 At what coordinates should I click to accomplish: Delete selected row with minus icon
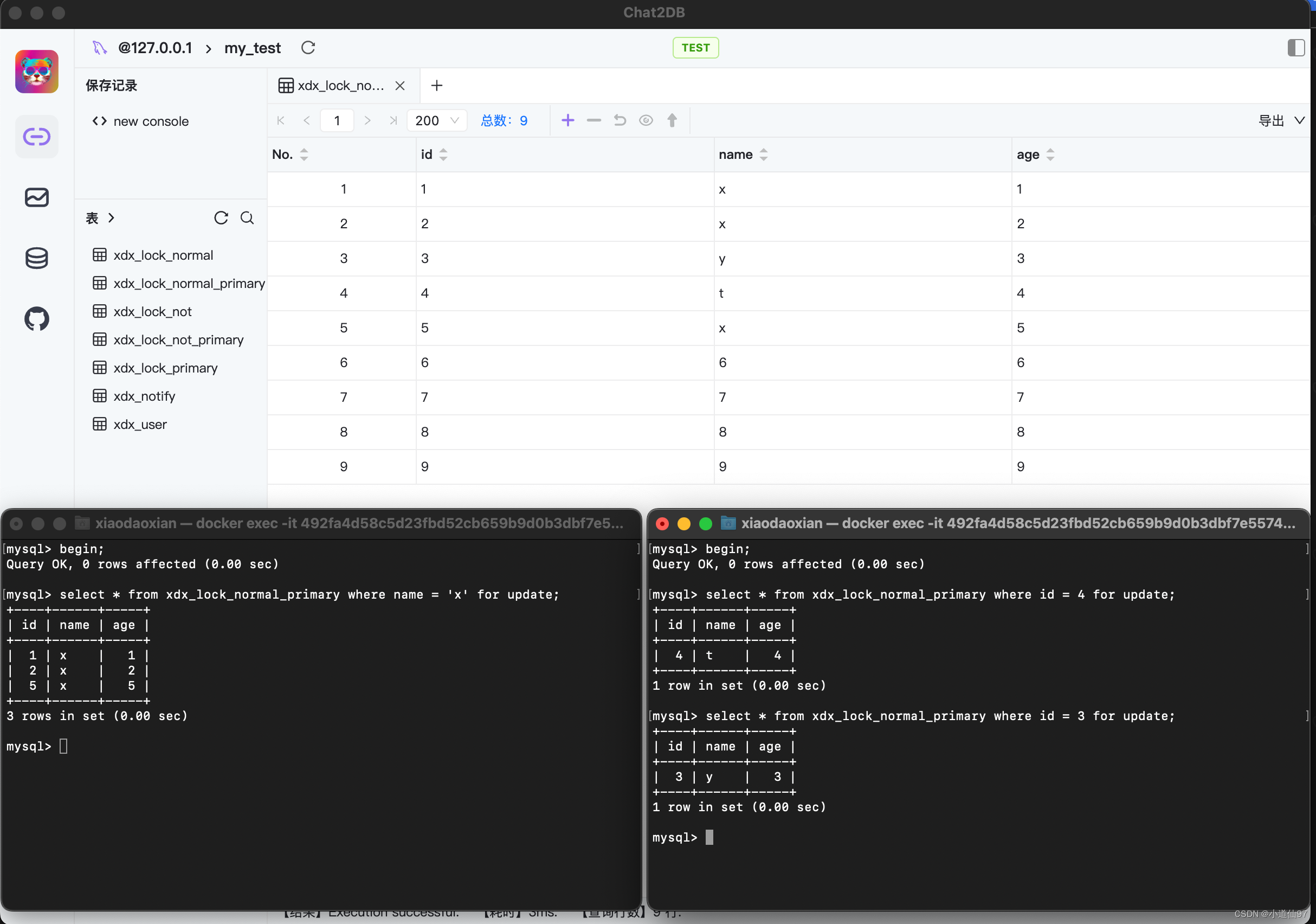pyautogui.click(x=594, y=120)
